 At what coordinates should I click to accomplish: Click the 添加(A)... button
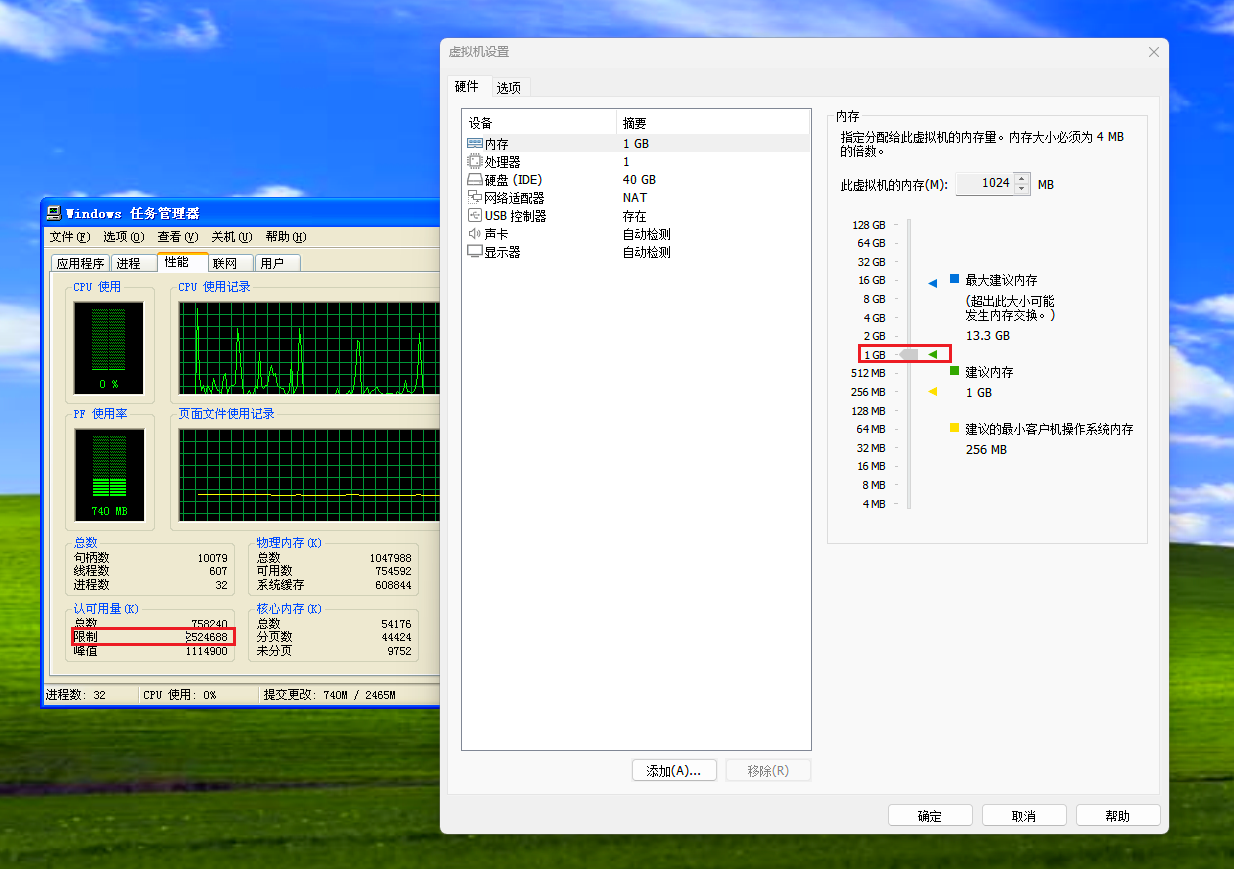[x=674, y=771]
